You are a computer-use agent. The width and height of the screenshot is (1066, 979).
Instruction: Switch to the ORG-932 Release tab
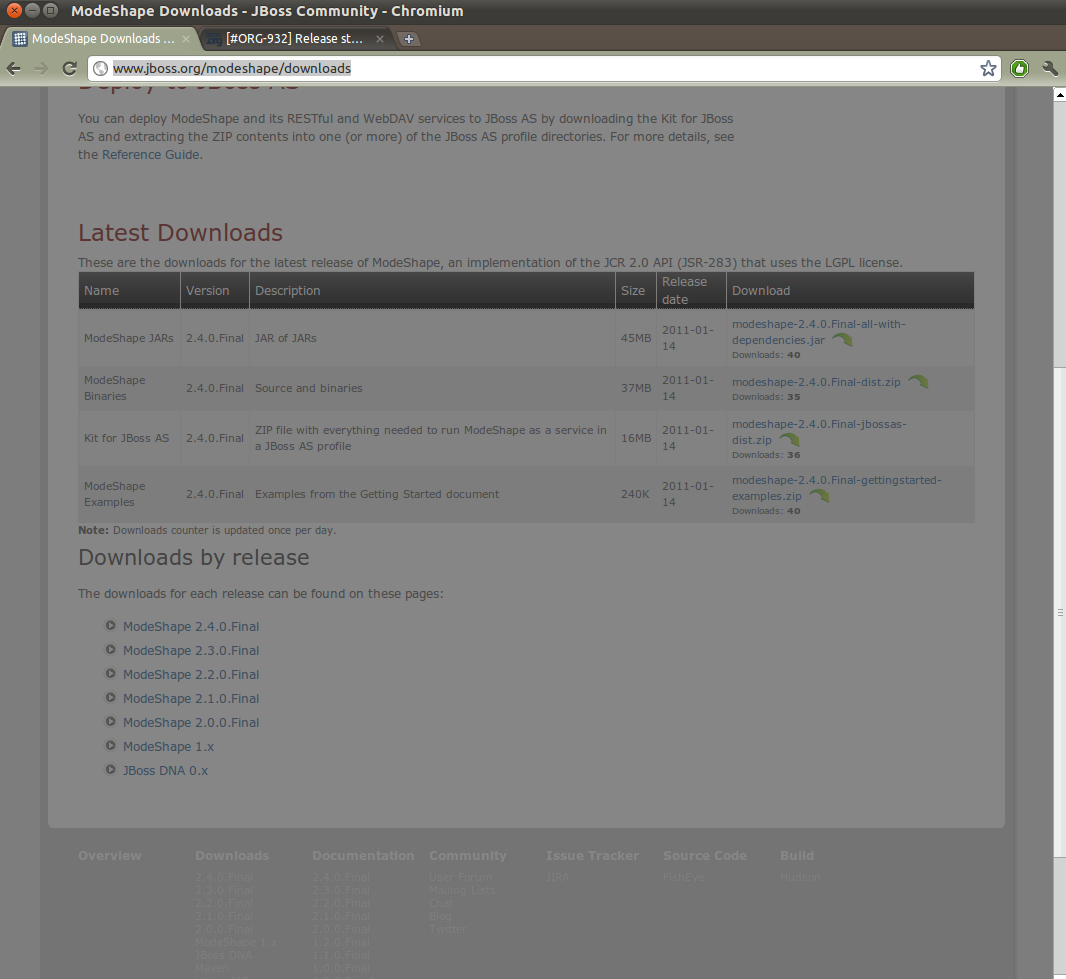pos(296,39)
